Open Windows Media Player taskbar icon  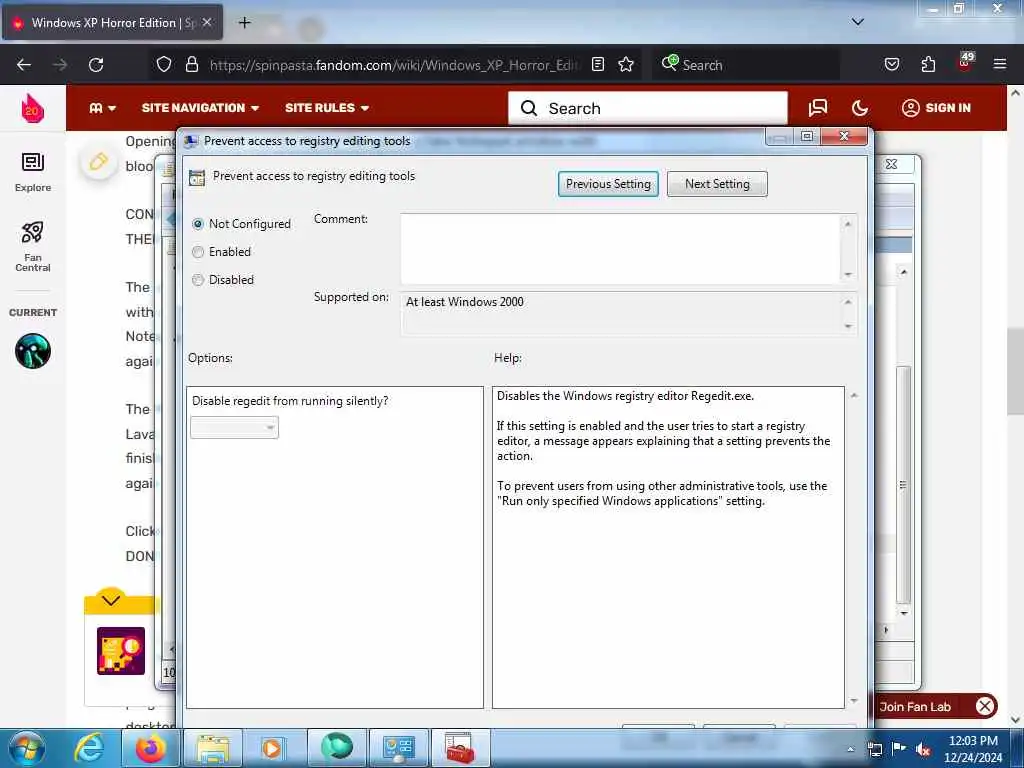[x=272, y=748]
